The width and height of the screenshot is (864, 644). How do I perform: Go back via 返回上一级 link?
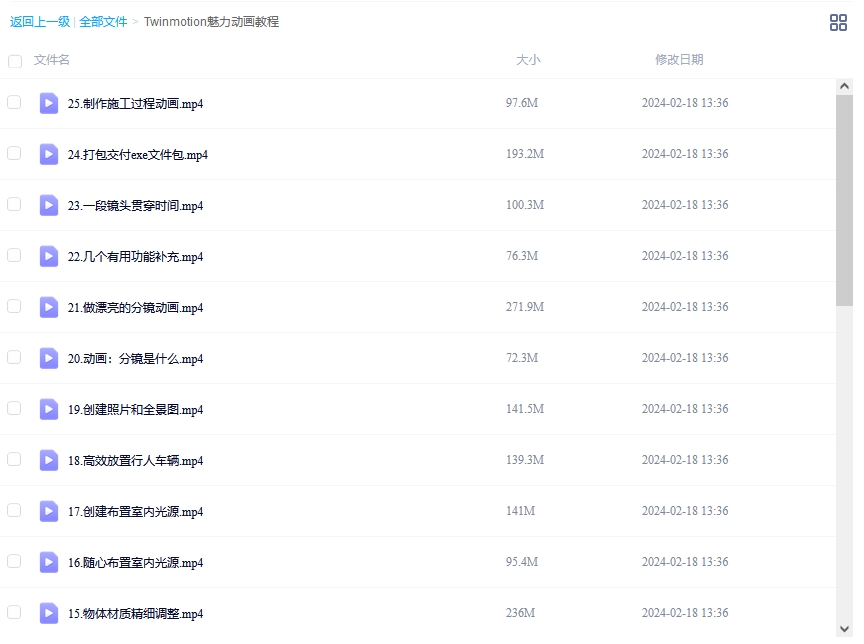click(x=40, y=22)
